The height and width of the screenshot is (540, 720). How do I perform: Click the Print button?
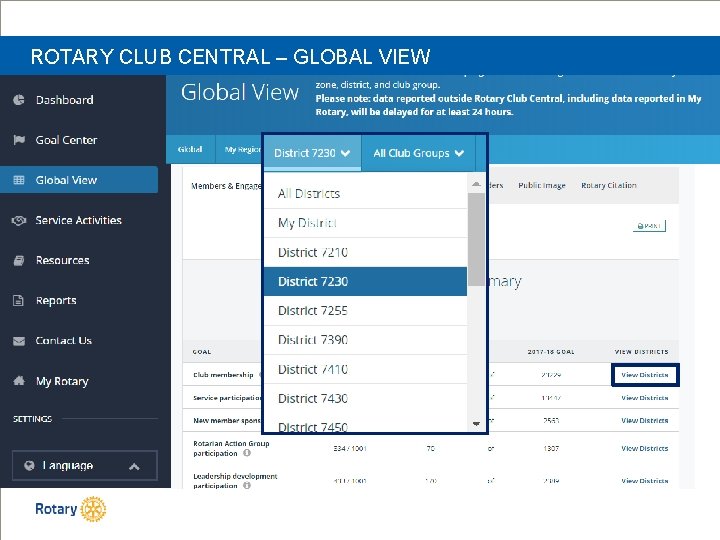click(649, 225)
